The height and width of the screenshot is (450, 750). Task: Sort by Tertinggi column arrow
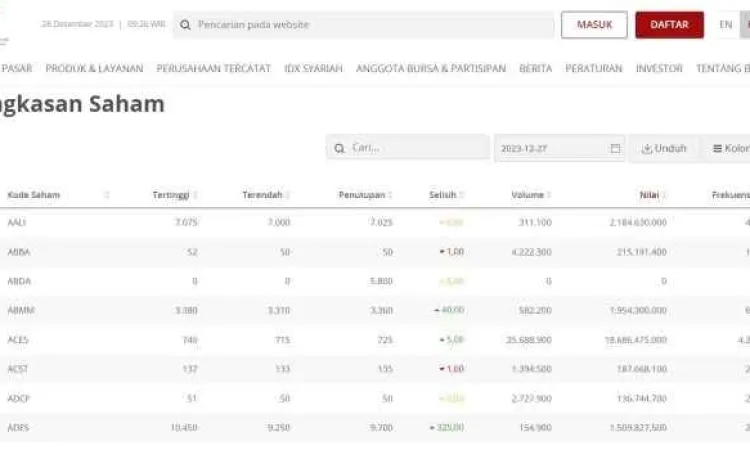195,195
